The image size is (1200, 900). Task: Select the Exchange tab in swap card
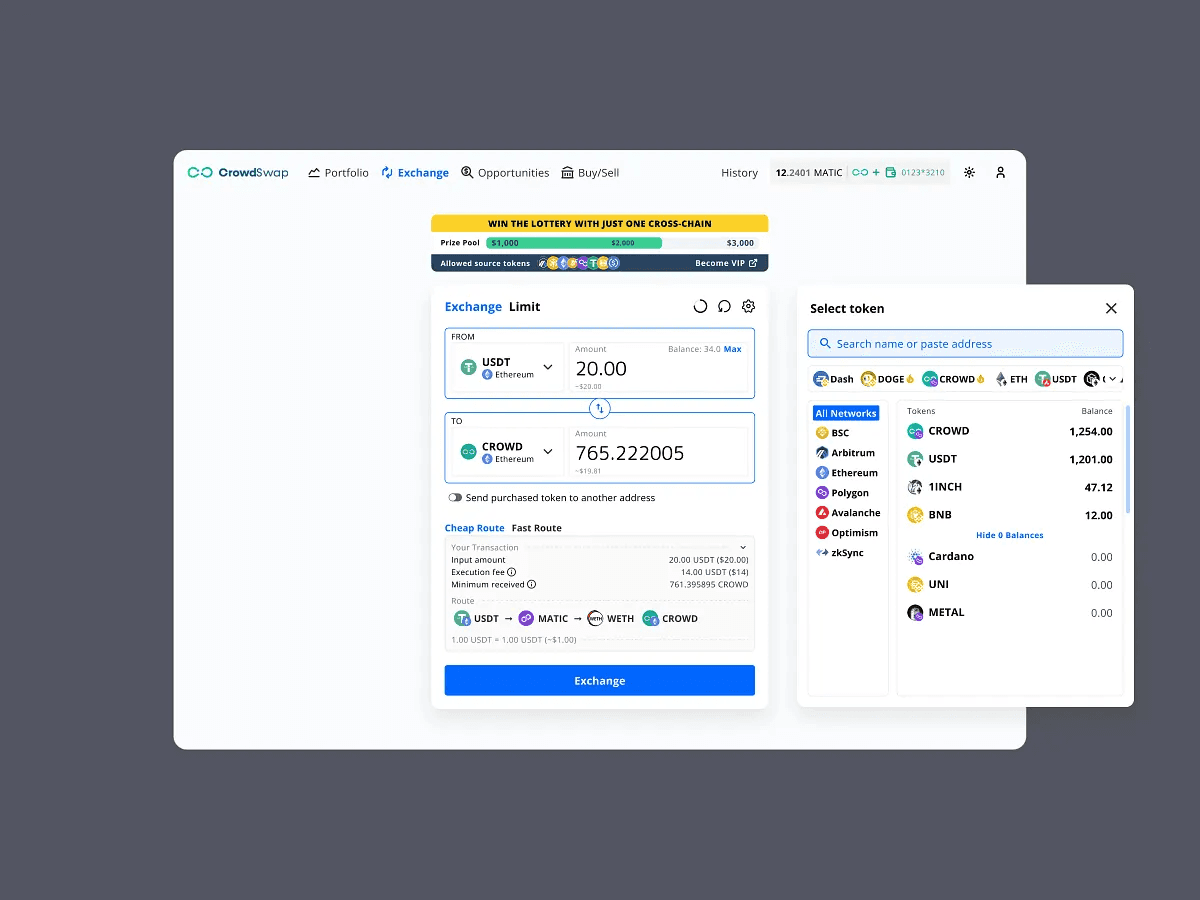[473, 307]
